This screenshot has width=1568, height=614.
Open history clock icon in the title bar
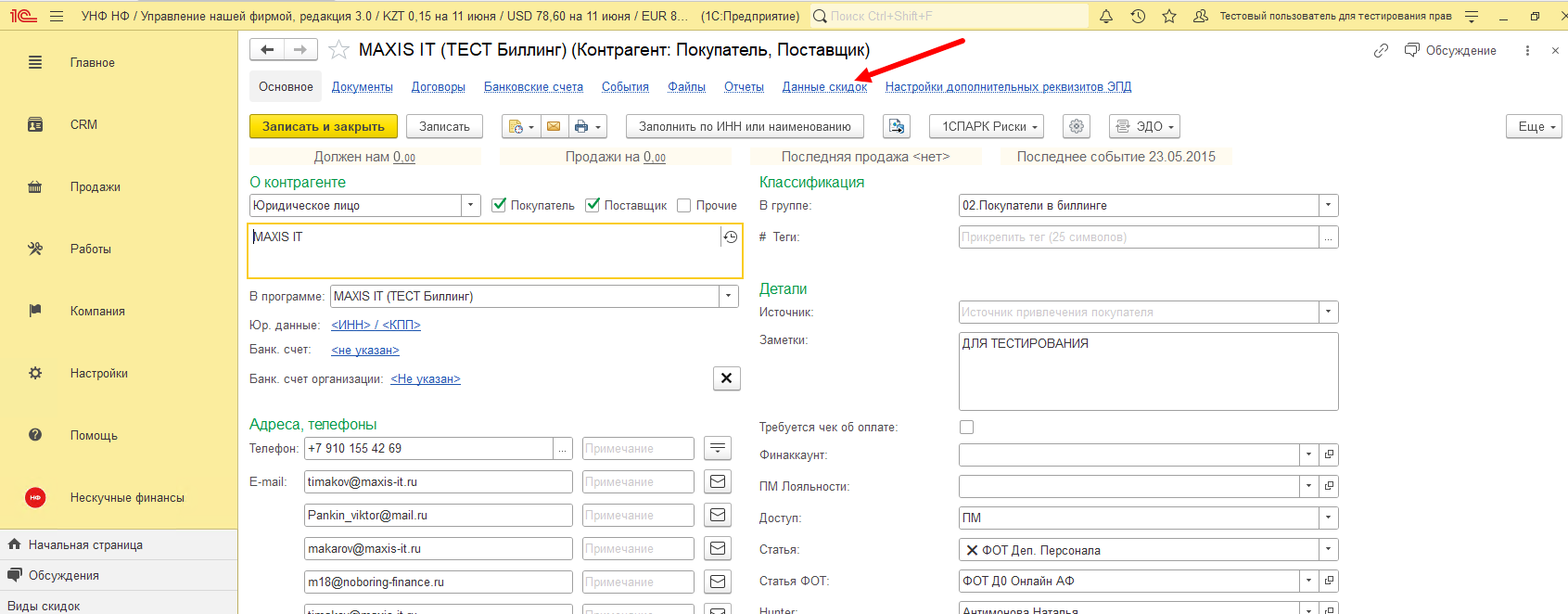tap(1138, 16)
